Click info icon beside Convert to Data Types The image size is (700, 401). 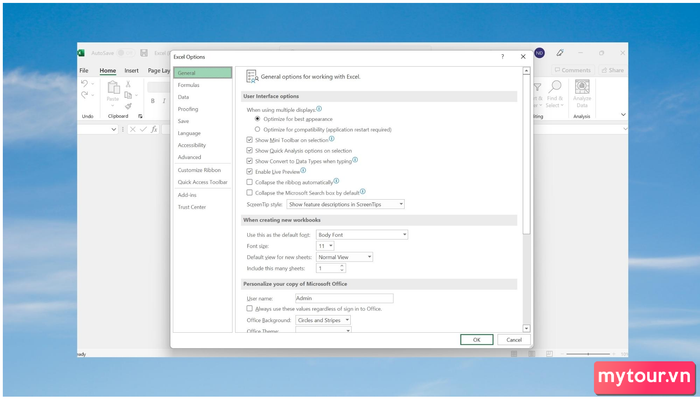(355, 160)
